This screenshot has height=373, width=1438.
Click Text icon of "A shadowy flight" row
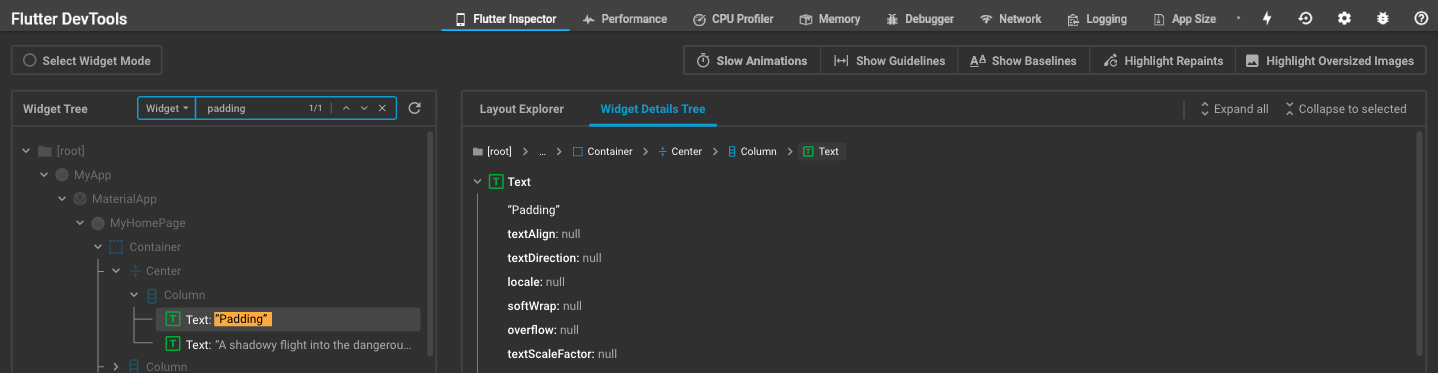point(173,344)
